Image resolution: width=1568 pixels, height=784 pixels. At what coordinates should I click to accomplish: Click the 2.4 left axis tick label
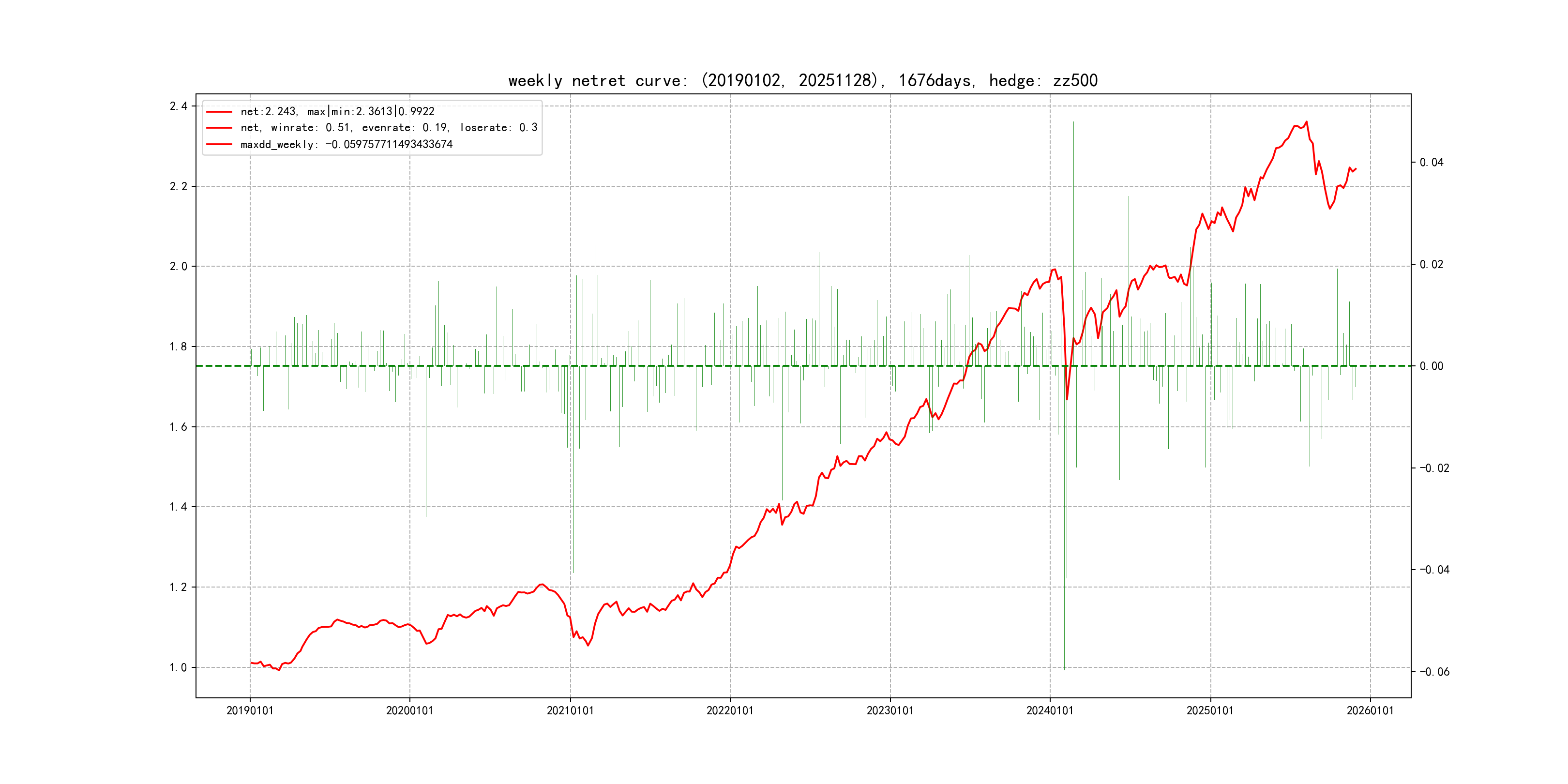tap(179, 106)
